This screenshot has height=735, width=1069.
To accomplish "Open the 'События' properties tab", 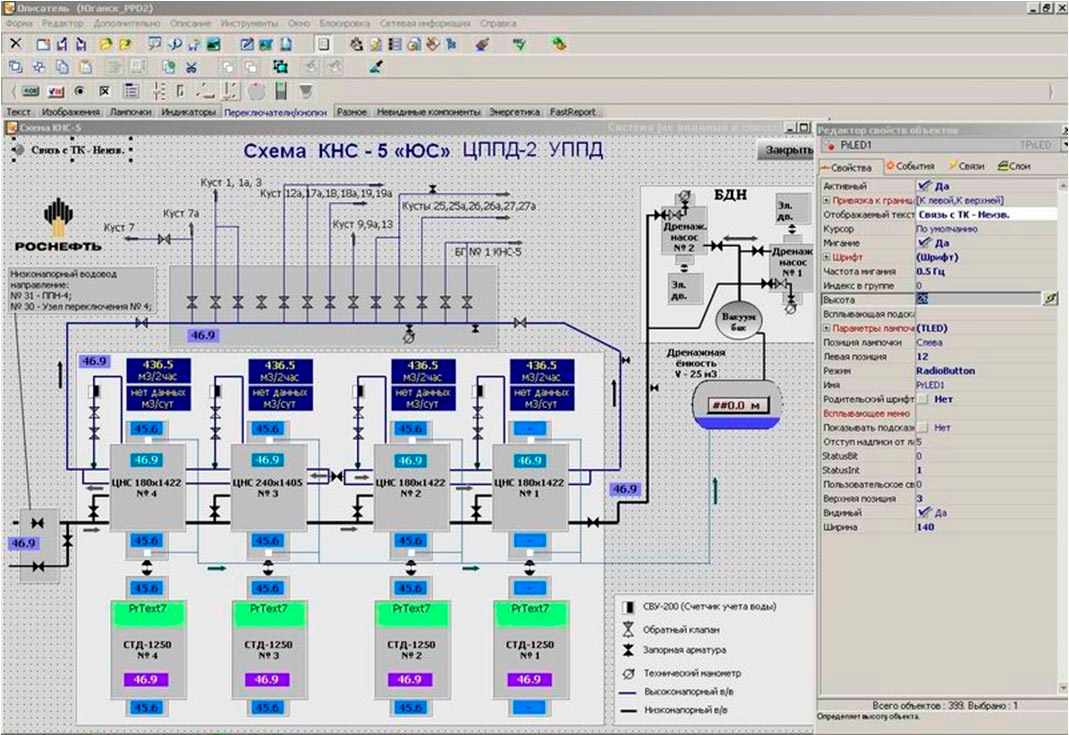I will tap(910, 166).
